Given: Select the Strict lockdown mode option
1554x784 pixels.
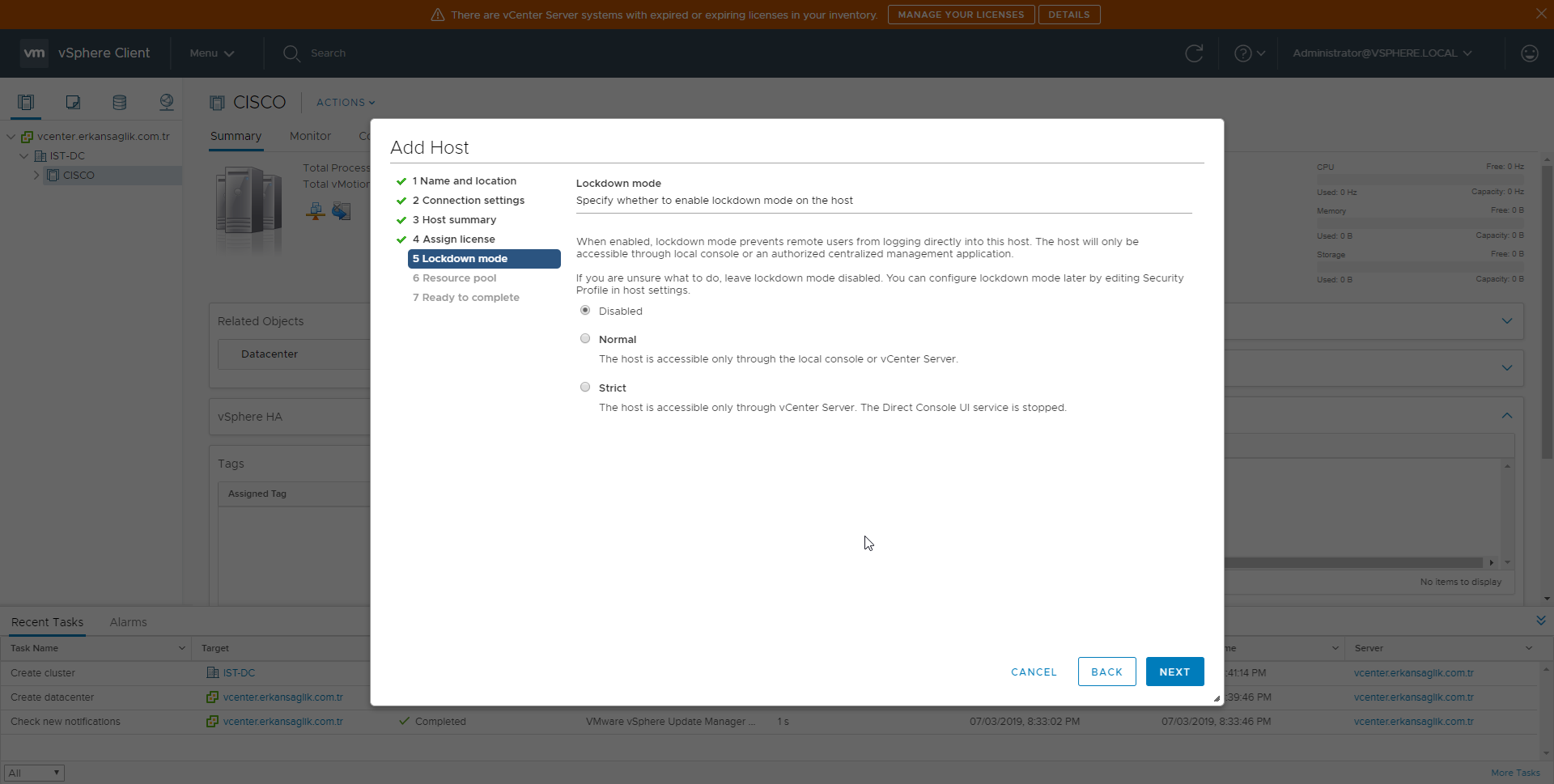Looking at the screenshot, I should coord(585,388).
